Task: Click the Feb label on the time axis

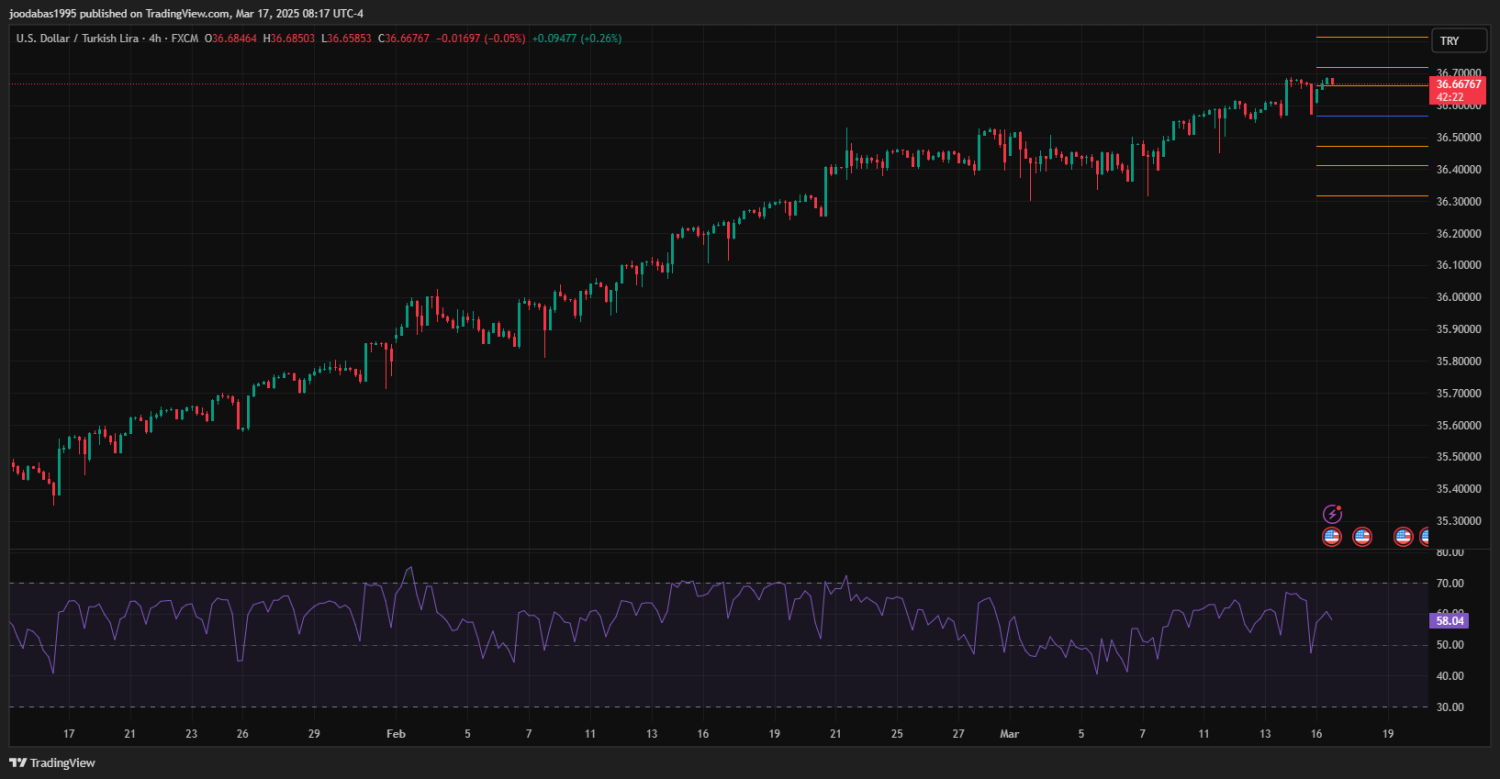Action: 396,734
